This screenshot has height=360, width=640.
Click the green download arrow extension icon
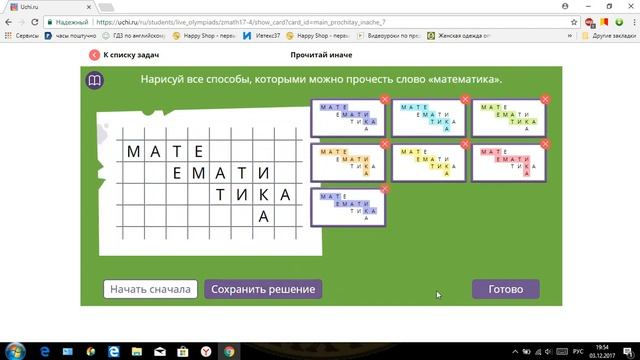619,22
